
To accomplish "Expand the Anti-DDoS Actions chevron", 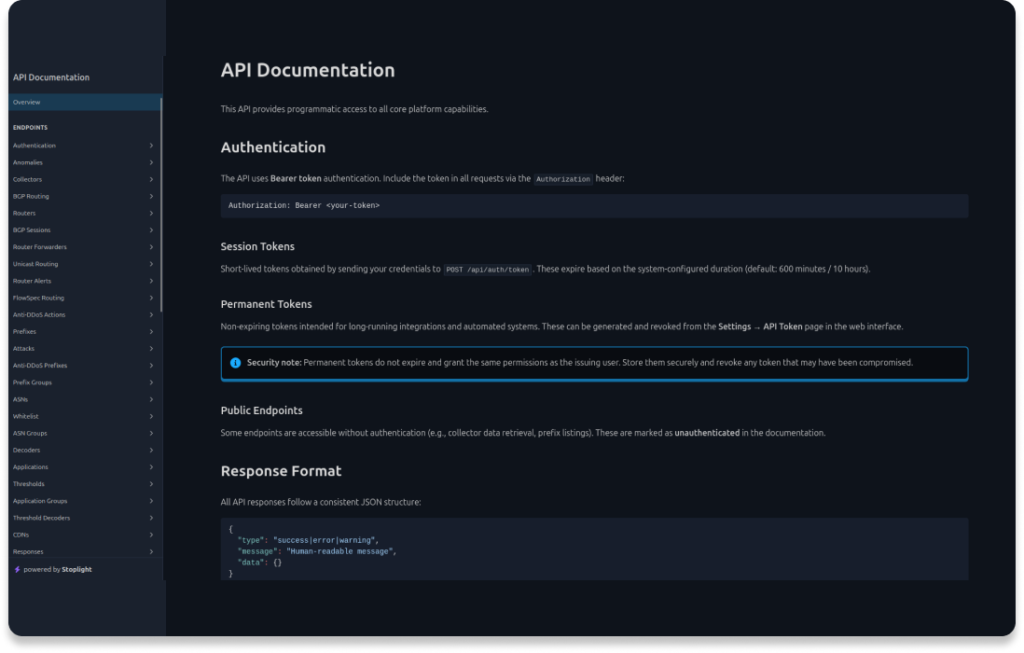I will 151,315.
